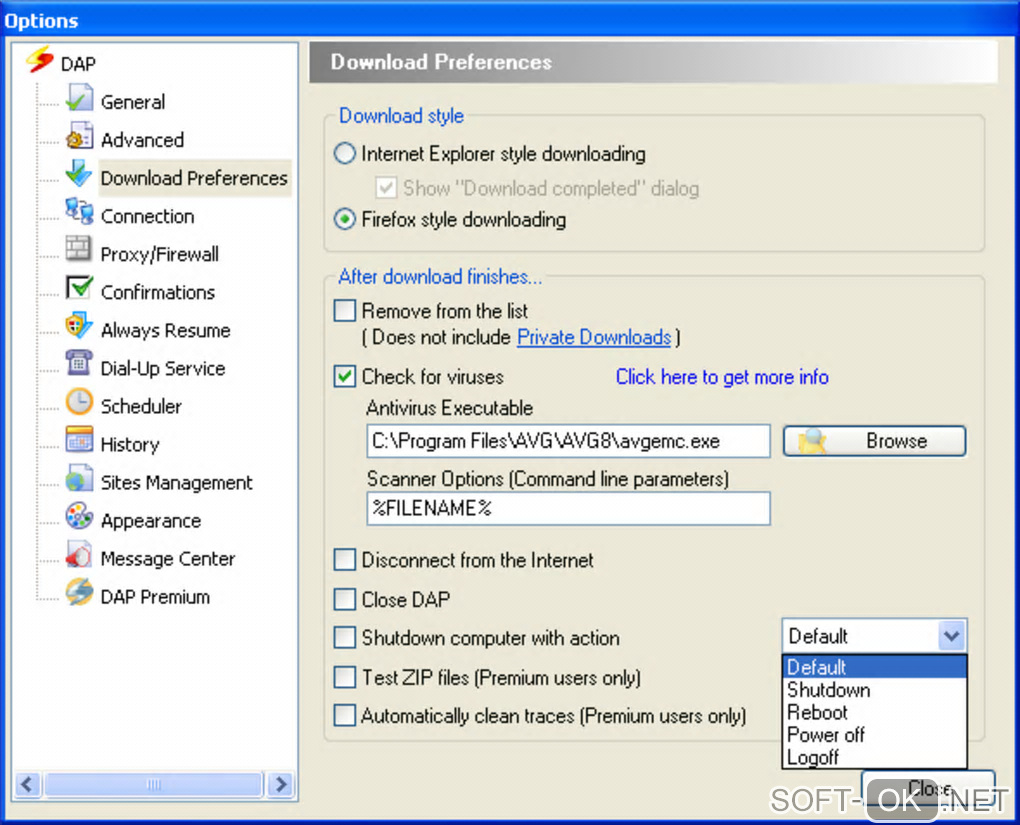Click the Dial-Up Service telephone icon
The height and width of the screenshot is (825, 1020).
click(79, 364)
